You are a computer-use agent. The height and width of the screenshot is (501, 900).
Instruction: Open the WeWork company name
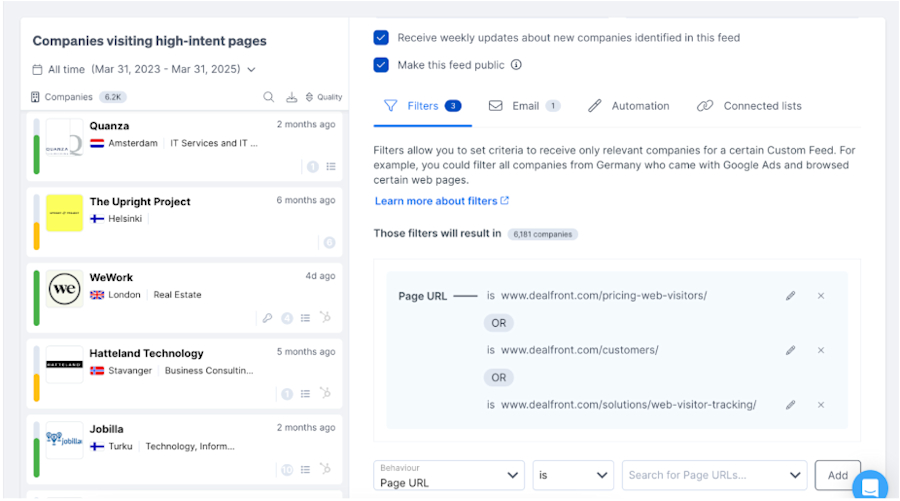pos(111,278)
